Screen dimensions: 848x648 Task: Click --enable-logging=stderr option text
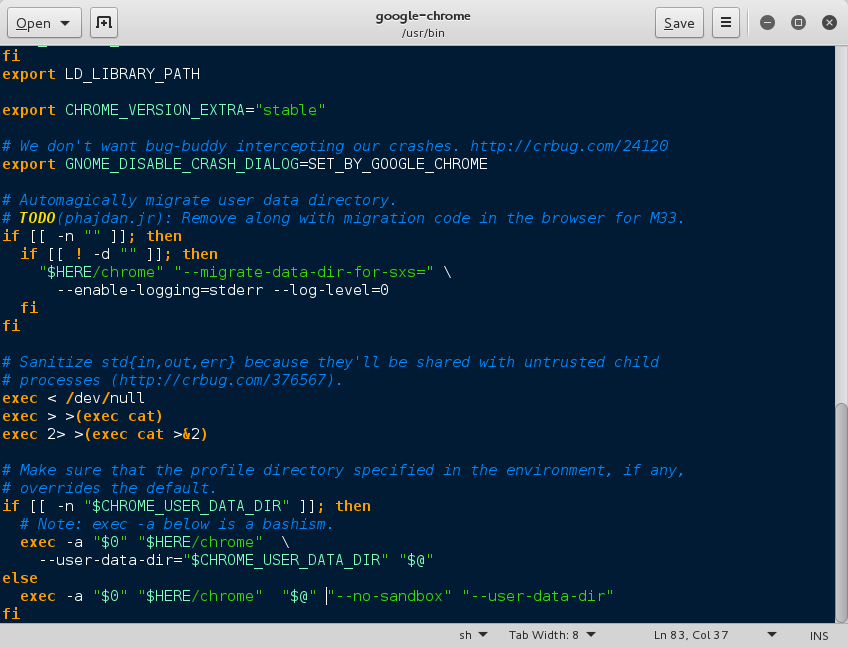pos(160,290)
